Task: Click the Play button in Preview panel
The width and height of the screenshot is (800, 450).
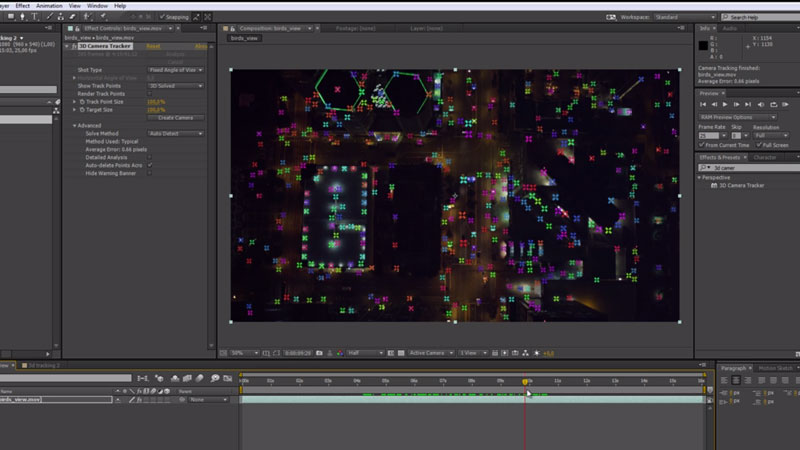Action: coord(726,104)
